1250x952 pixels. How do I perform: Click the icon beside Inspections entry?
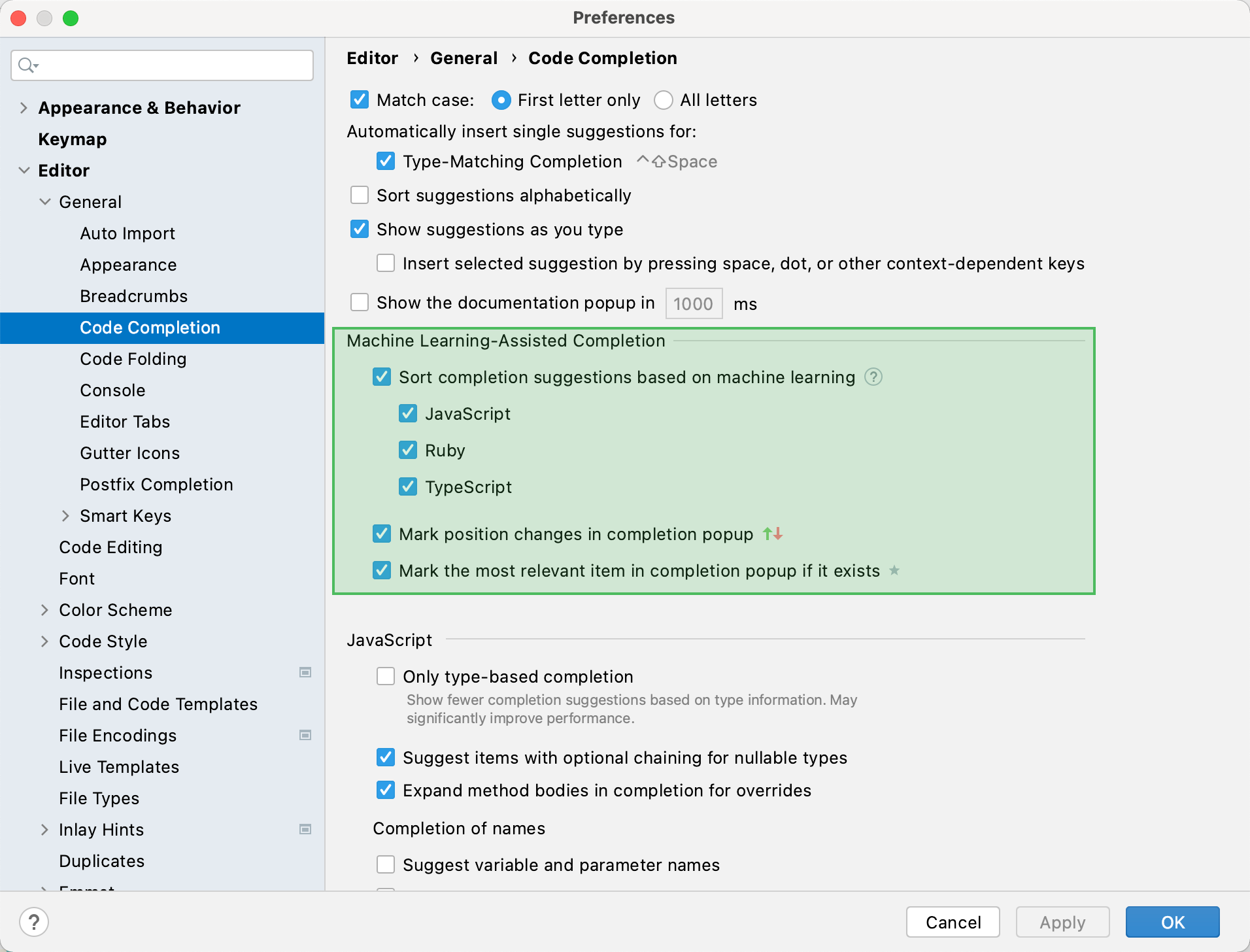[x=305, y=672]
